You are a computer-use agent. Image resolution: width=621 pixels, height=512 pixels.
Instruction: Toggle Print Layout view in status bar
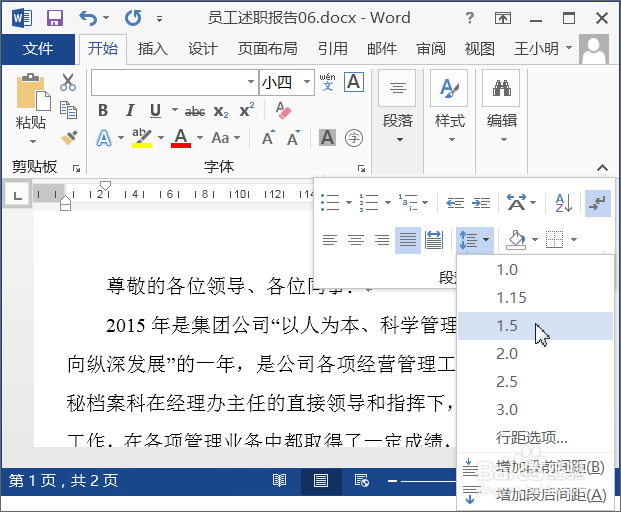[321, 481]
